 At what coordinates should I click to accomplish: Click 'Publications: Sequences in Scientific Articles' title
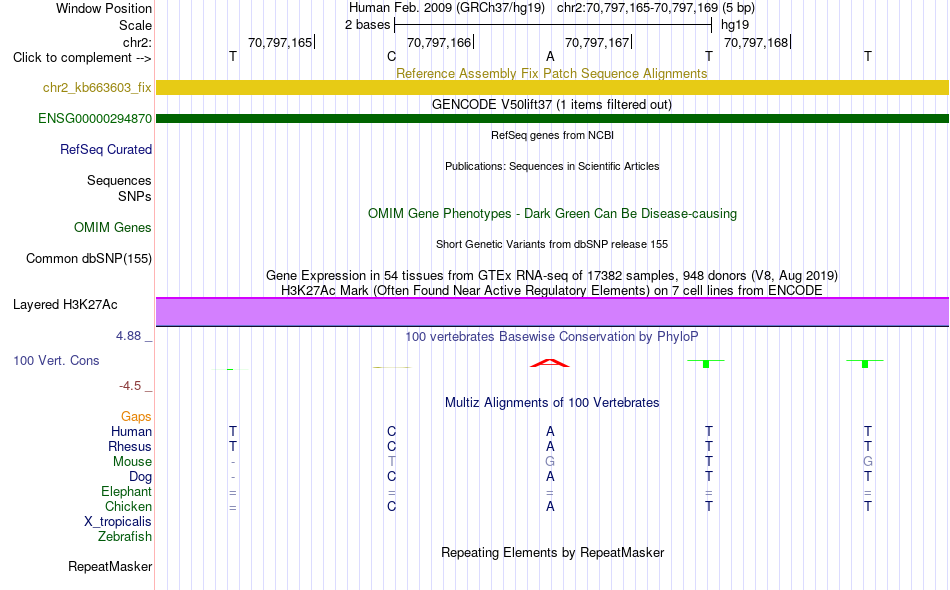pos(552,166)
